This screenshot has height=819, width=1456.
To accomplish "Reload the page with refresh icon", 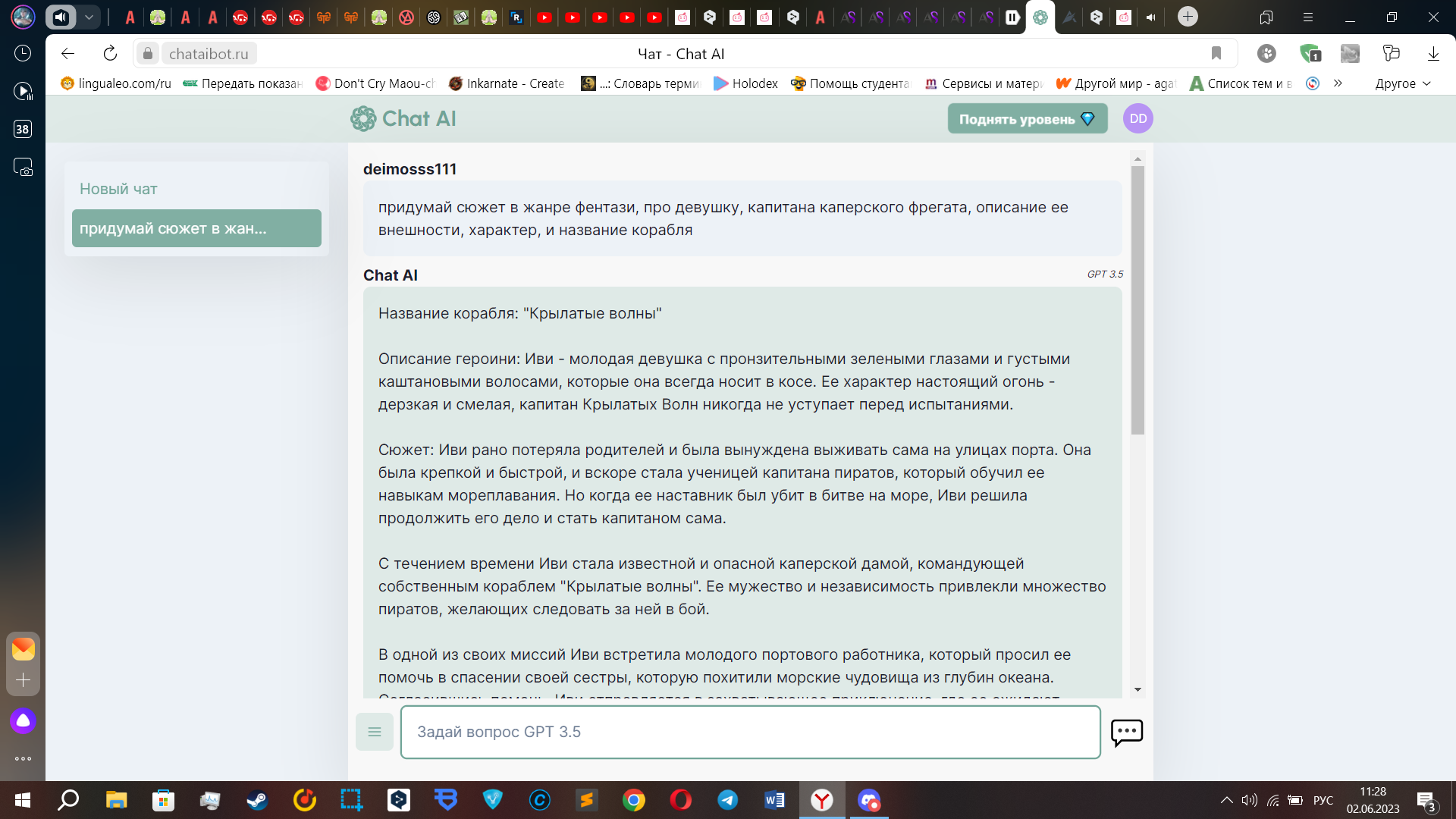I will click(110, 53).
